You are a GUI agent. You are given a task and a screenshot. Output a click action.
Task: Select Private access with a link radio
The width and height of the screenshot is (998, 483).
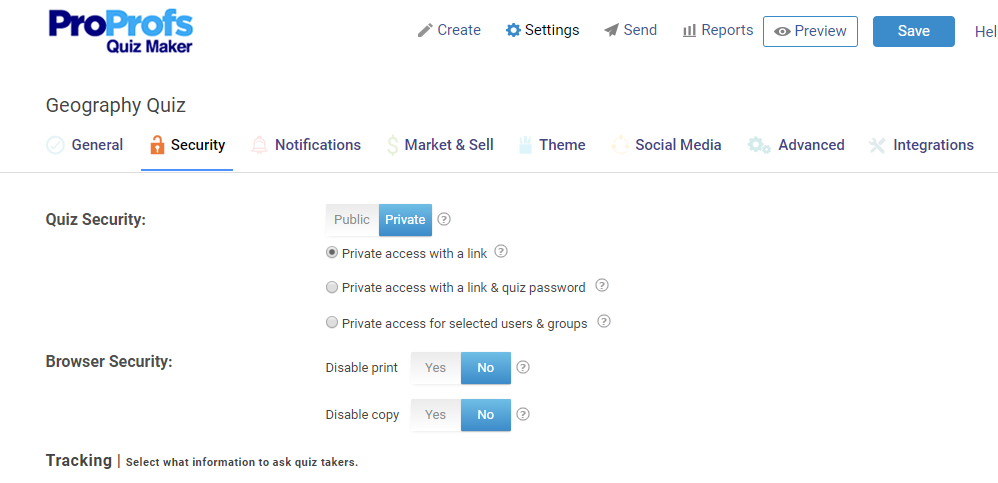coord(332,253)
